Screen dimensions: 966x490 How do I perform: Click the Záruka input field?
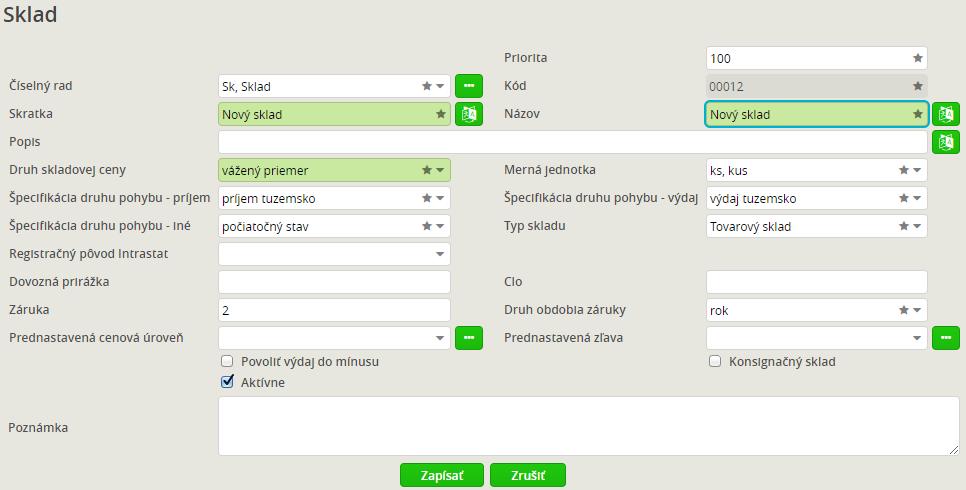(x=334, y=310)
